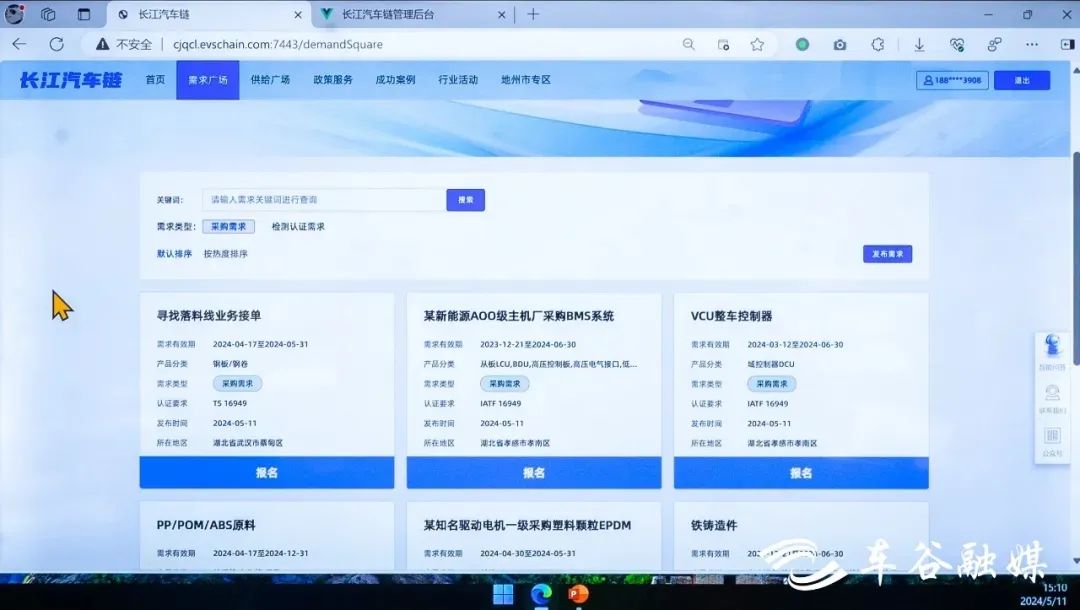Open the 智能问答 robot assistant icon

tap(1053, 348)
